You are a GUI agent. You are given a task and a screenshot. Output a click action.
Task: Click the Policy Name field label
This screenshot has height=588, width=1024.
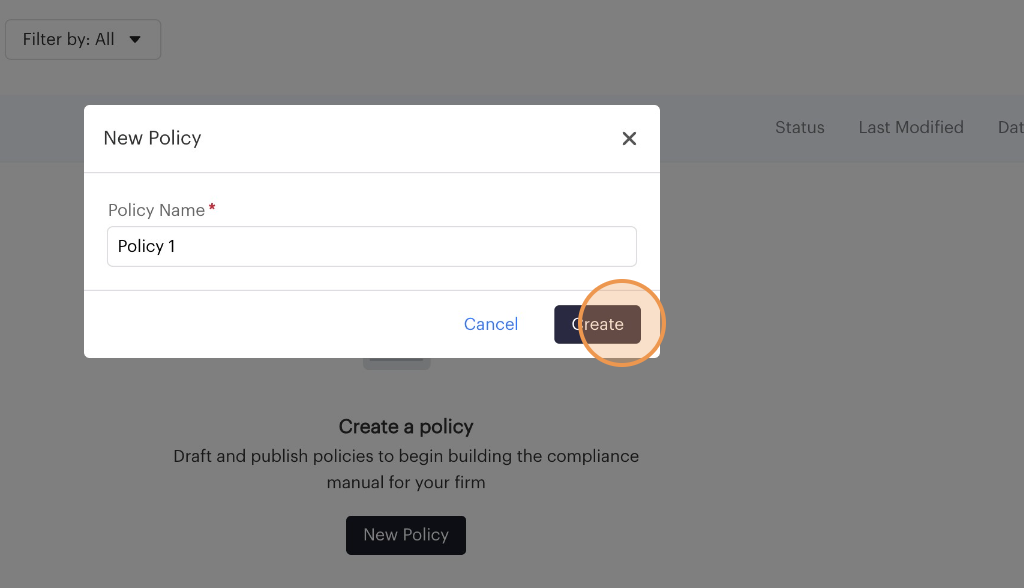point(156,210)
